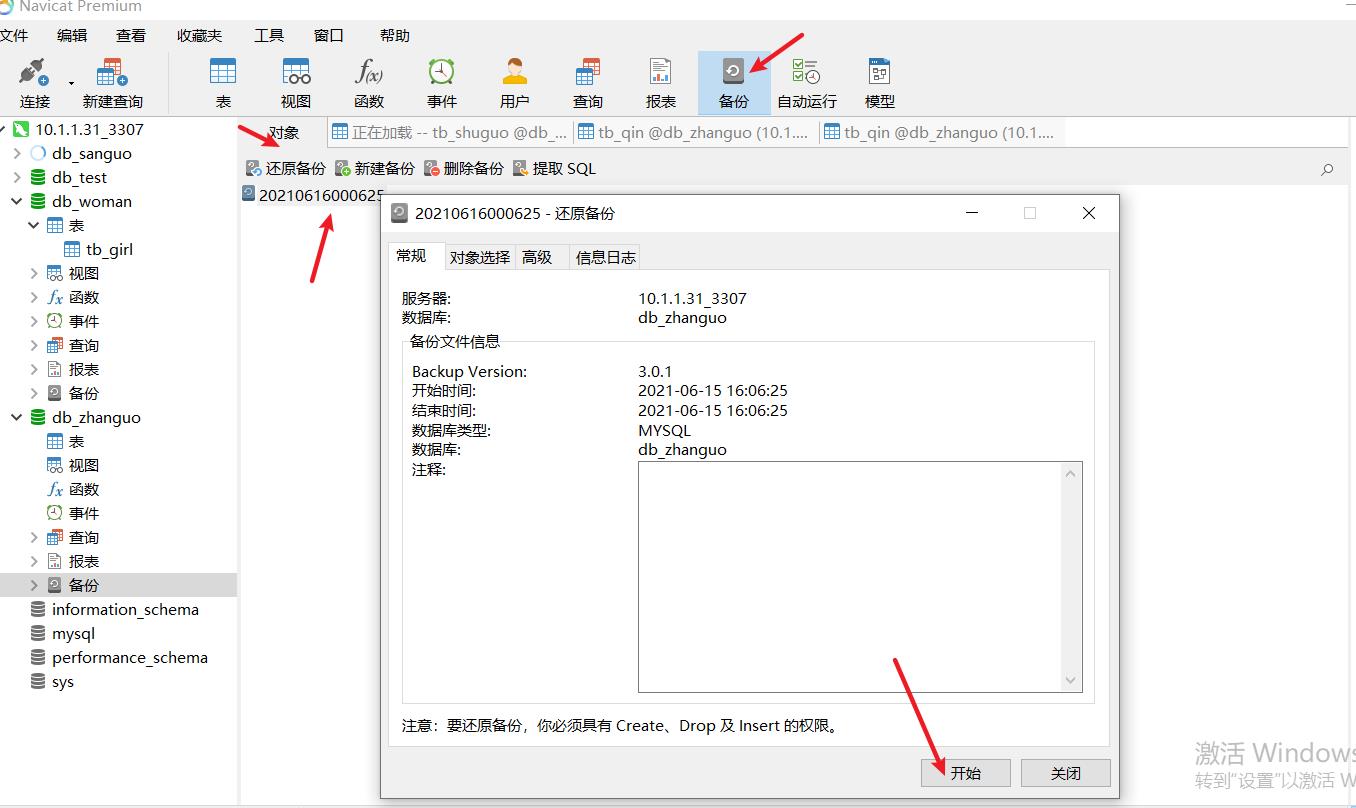Screen dimensions: 1356x808
Task: Click the 新建备份 new backup button
Action: [x=375, y=168]
